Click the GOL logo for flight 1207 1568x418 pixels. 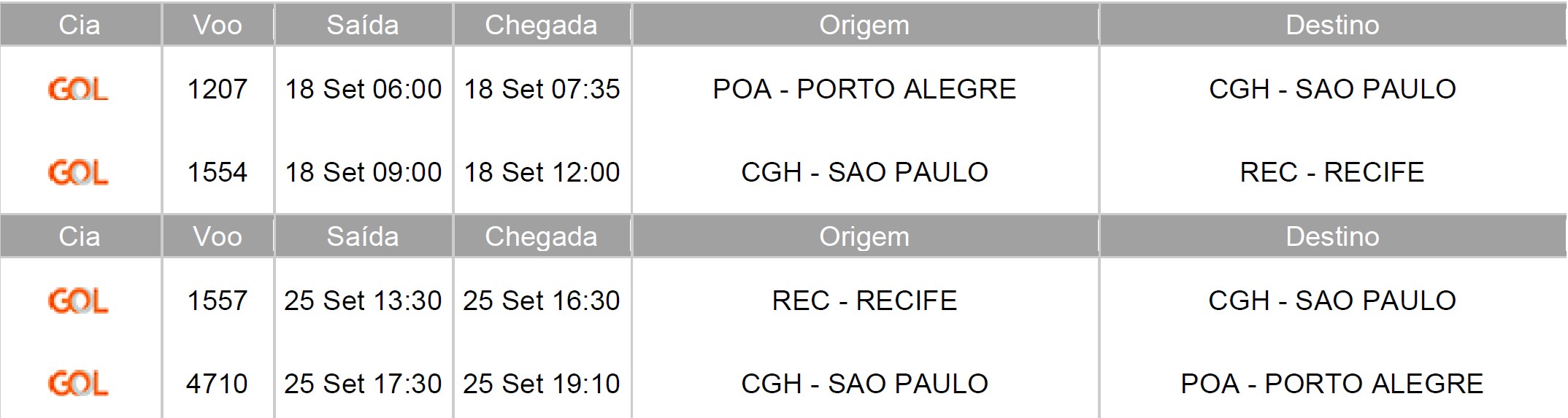pyautogui.click(x=78, y=89)
